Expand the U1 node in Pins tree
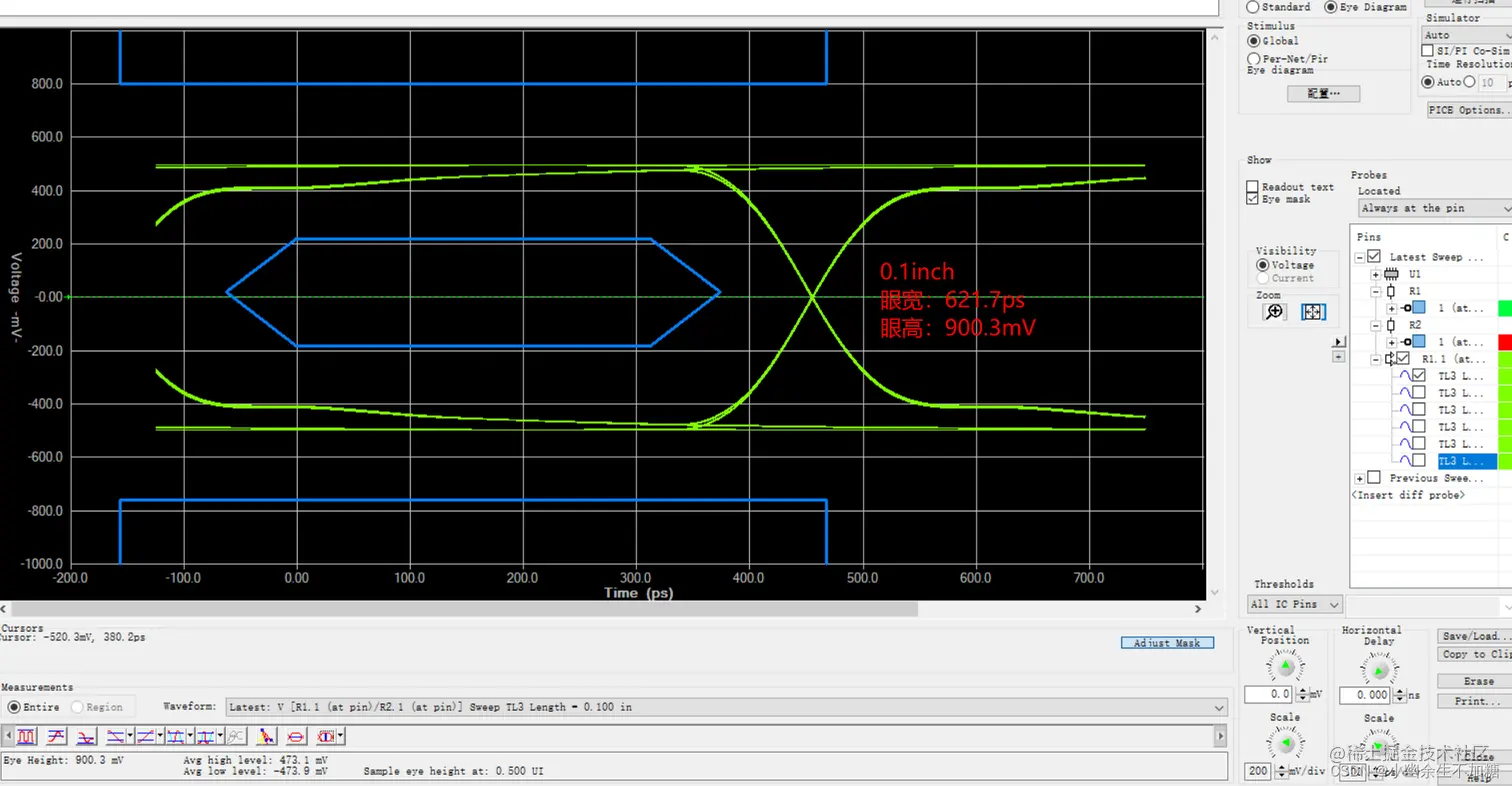The height and width of the screenshot is (786, 1512). (1376, 274)
